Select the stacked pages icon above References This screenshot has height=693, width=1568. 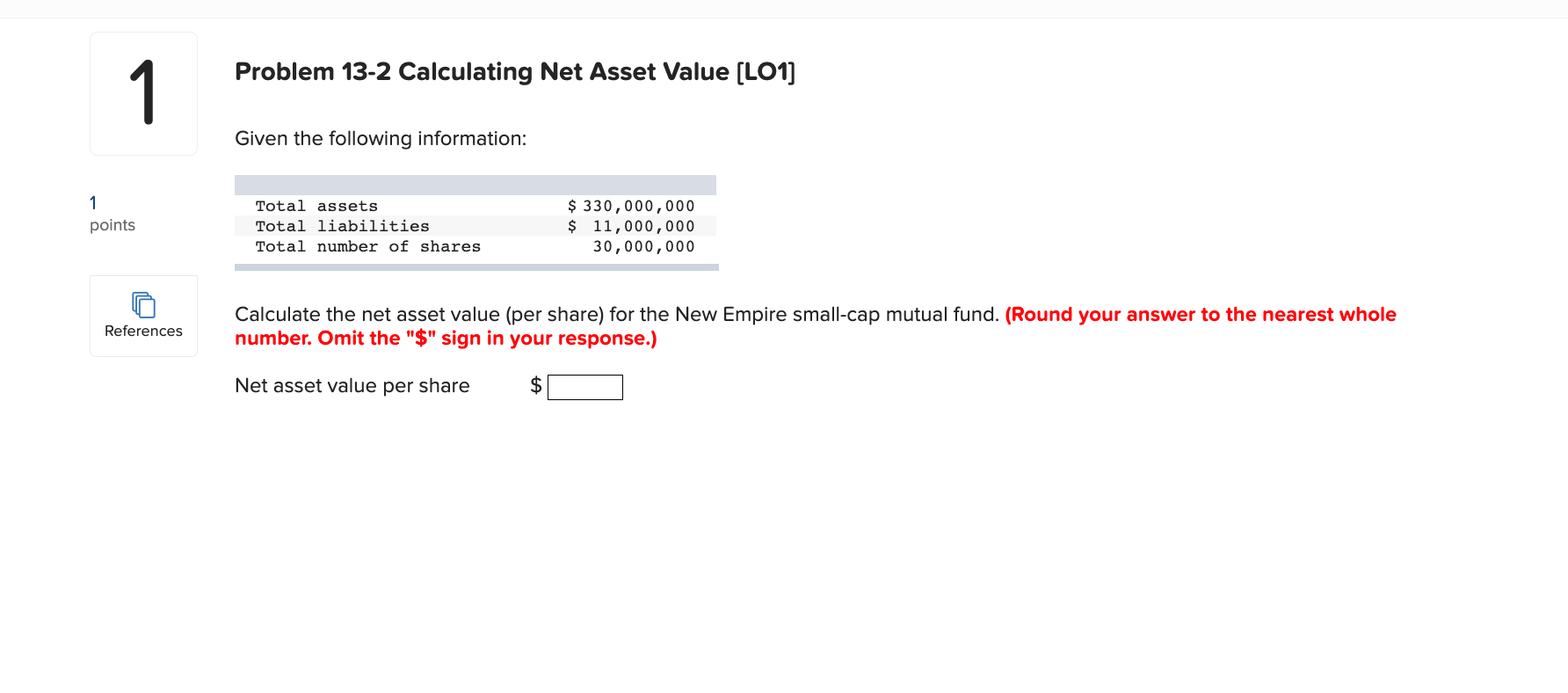pos(142,303)
